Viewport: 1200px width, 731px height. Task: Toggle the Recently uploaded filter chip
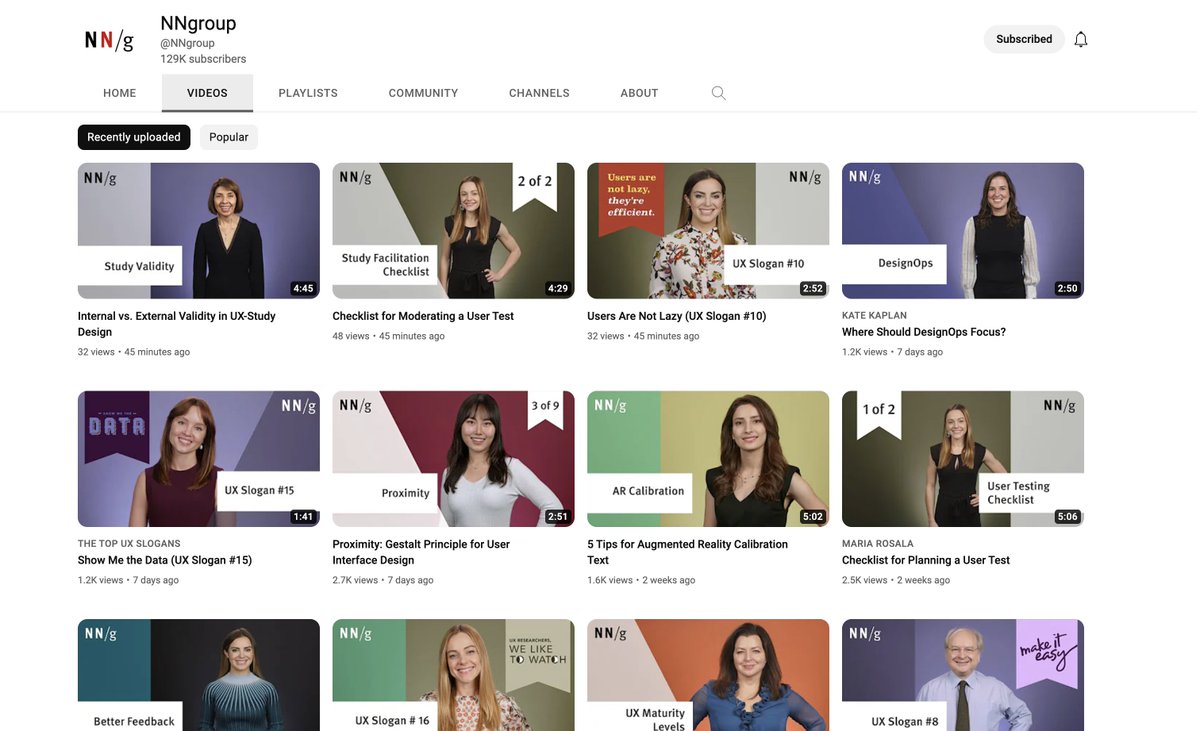click(x=134, y=136)
